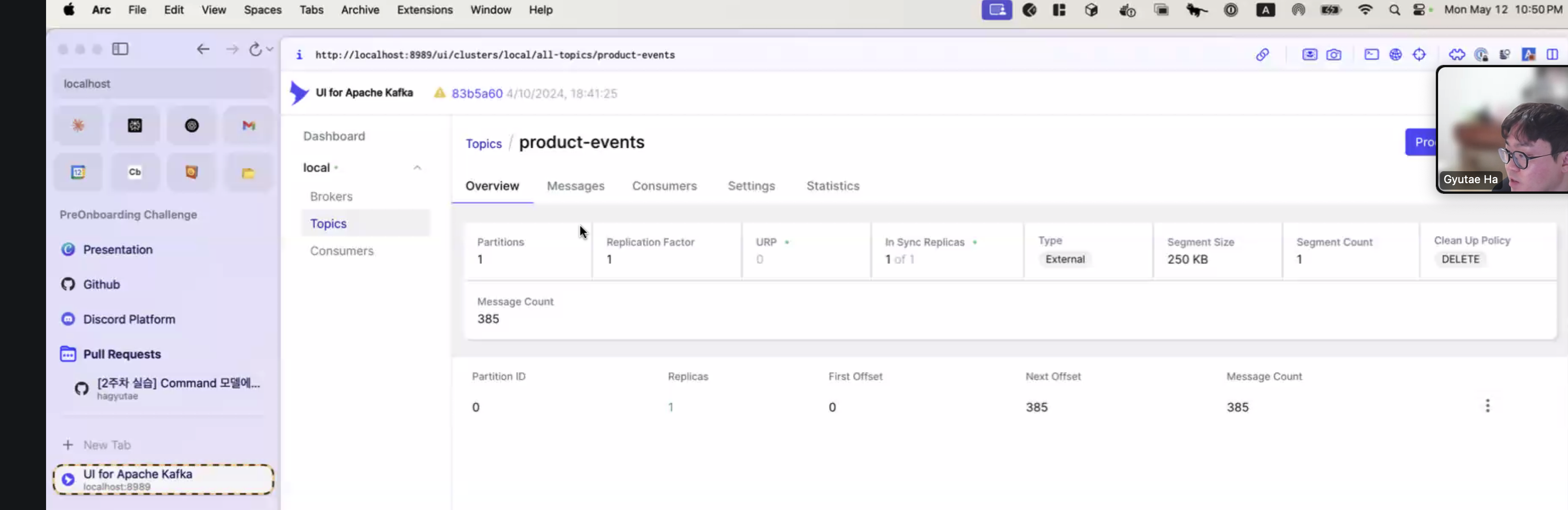Open the Cb pinned favorite tile
The width and height of the screenshot is (1568, 510).
coord(135,172)
